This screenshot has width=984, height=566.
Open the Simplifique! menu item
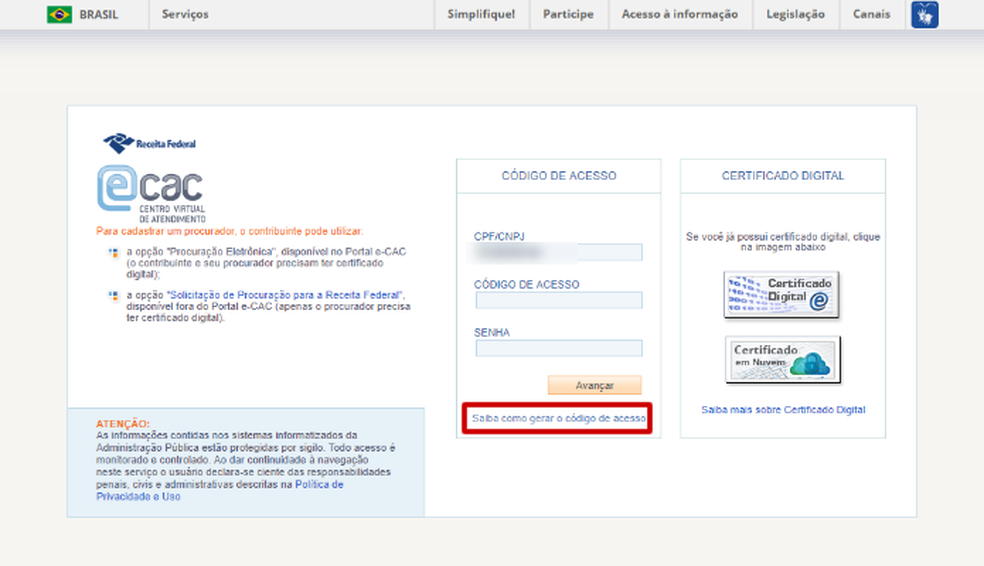tap(481, 15)
